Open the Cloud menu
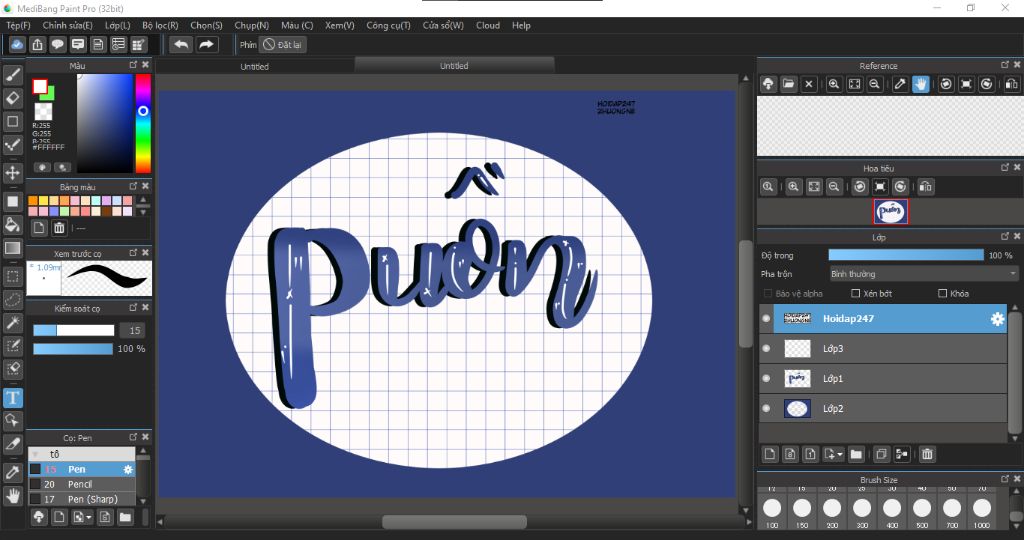This screenshot has width=1024, height=540. [x=488, y=25]
